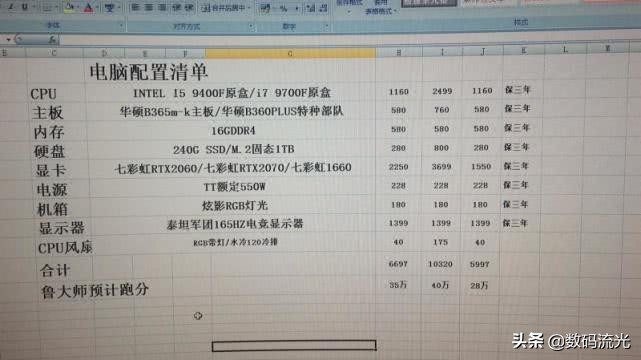Select column L header

(x=565, y=50)
